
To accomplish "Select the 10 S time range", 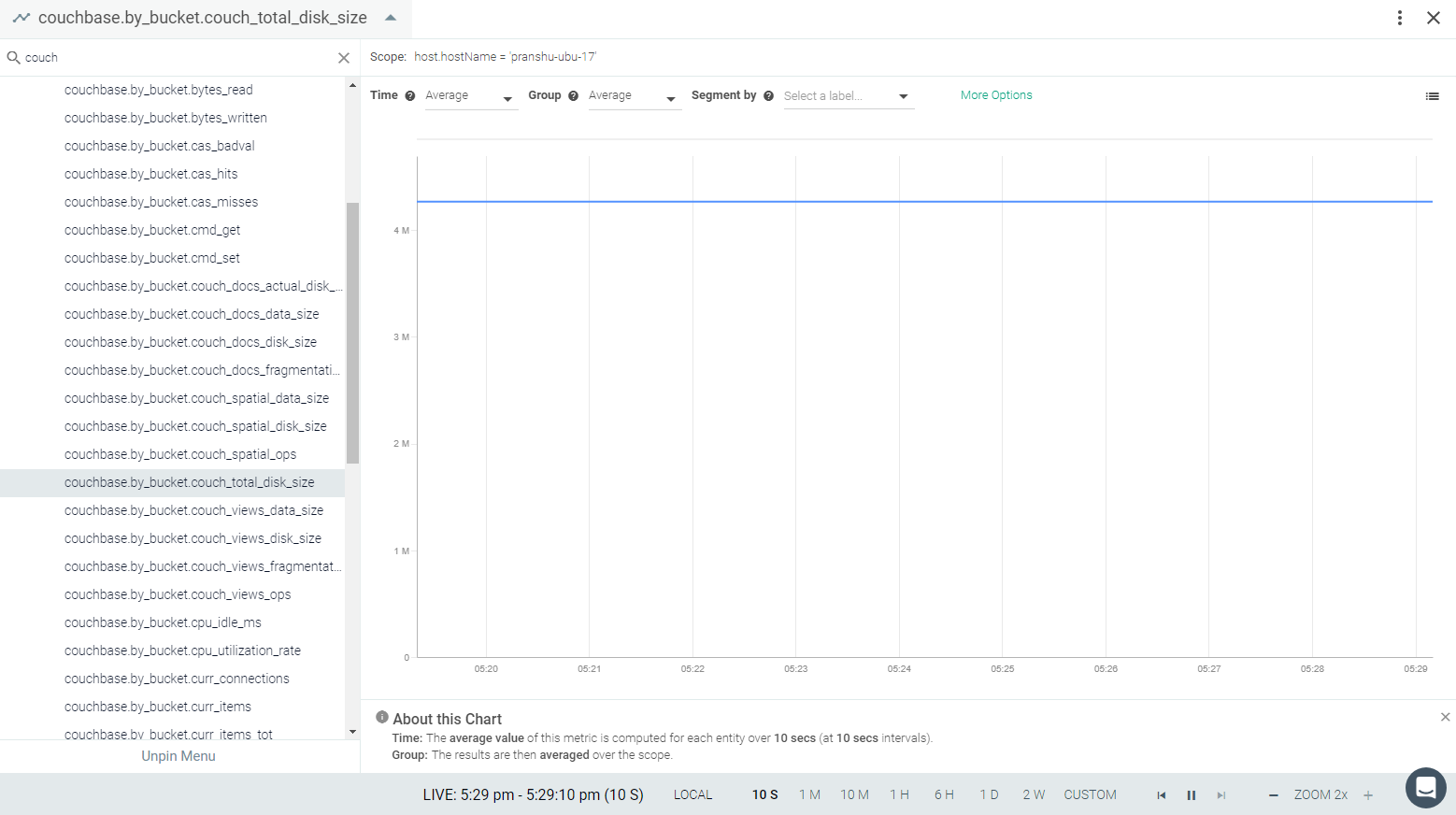I will pyautogui.click(x=765, y=794).
